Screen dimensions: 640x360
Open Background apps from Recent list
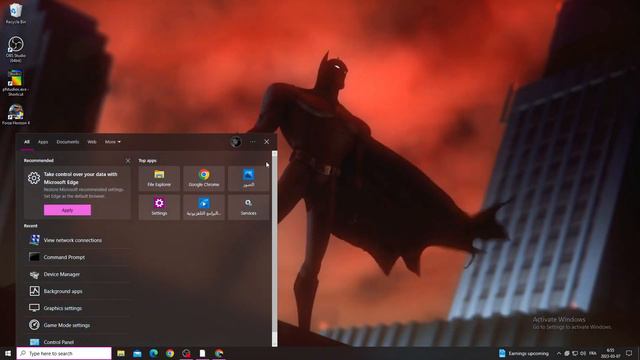click(x=78, y=291)
